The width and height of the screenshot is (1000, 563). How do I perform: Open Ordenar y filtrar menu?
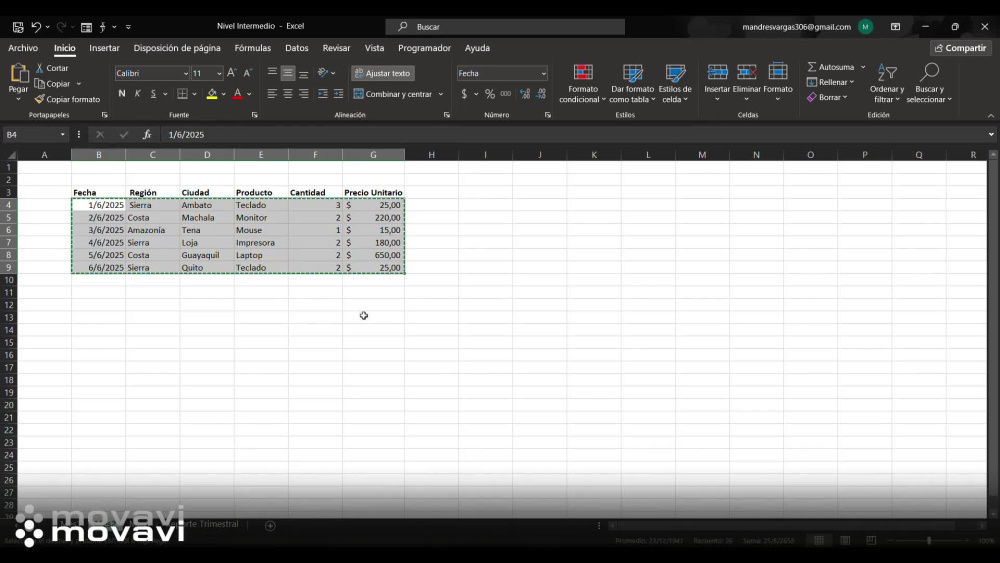pyautogui.click(x=886, y=83)
